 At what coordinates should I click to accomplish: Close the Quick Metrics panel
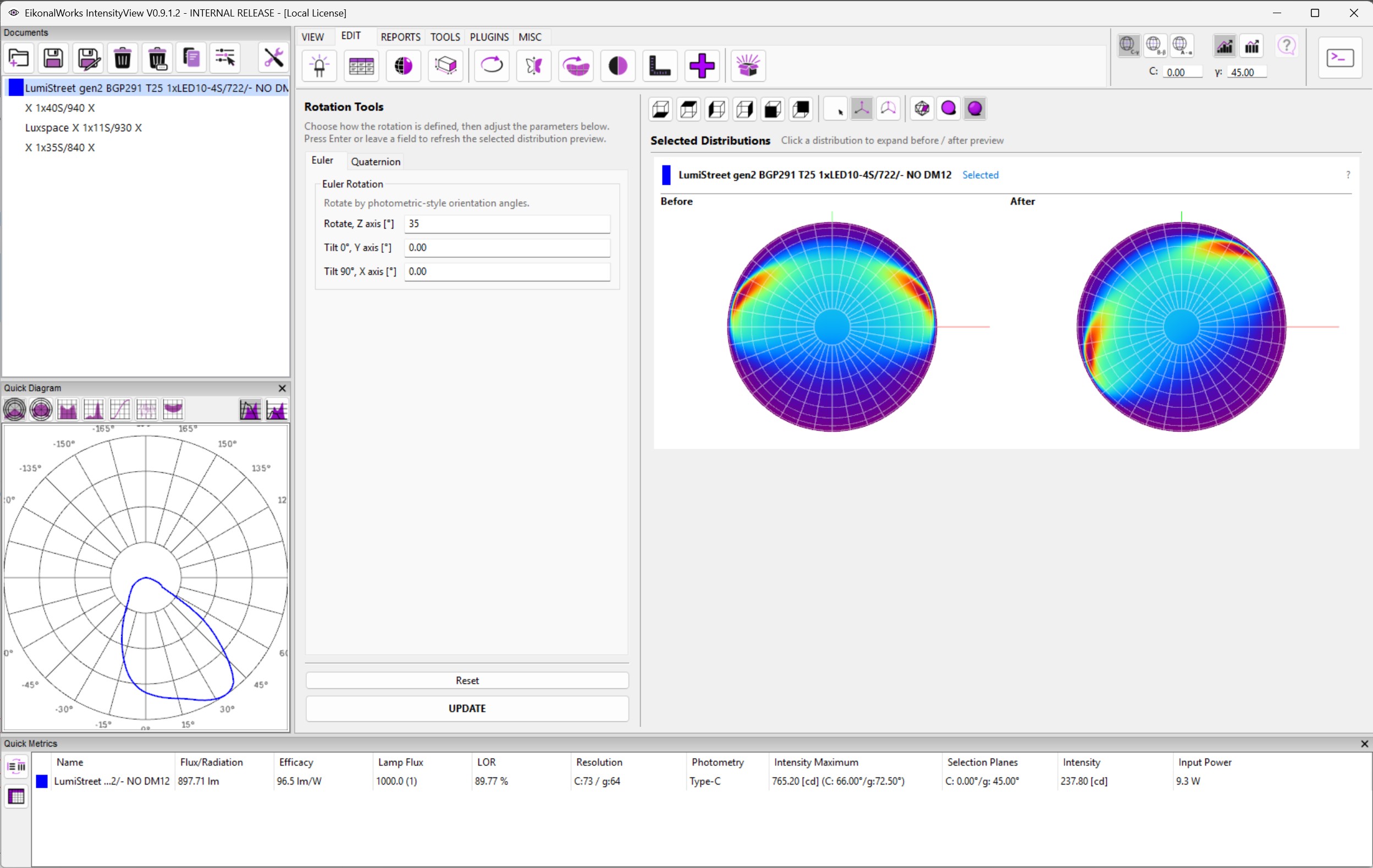pos(1365,744)
